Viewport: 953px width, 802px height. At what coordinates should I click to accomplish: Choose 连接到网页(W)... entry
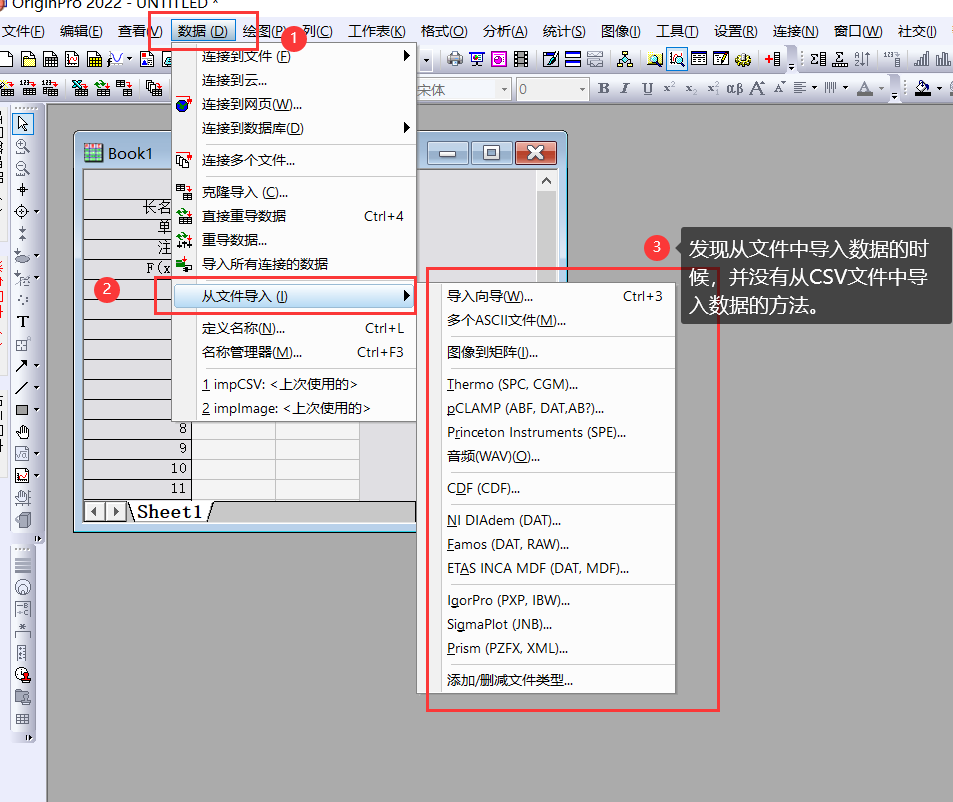294,105
